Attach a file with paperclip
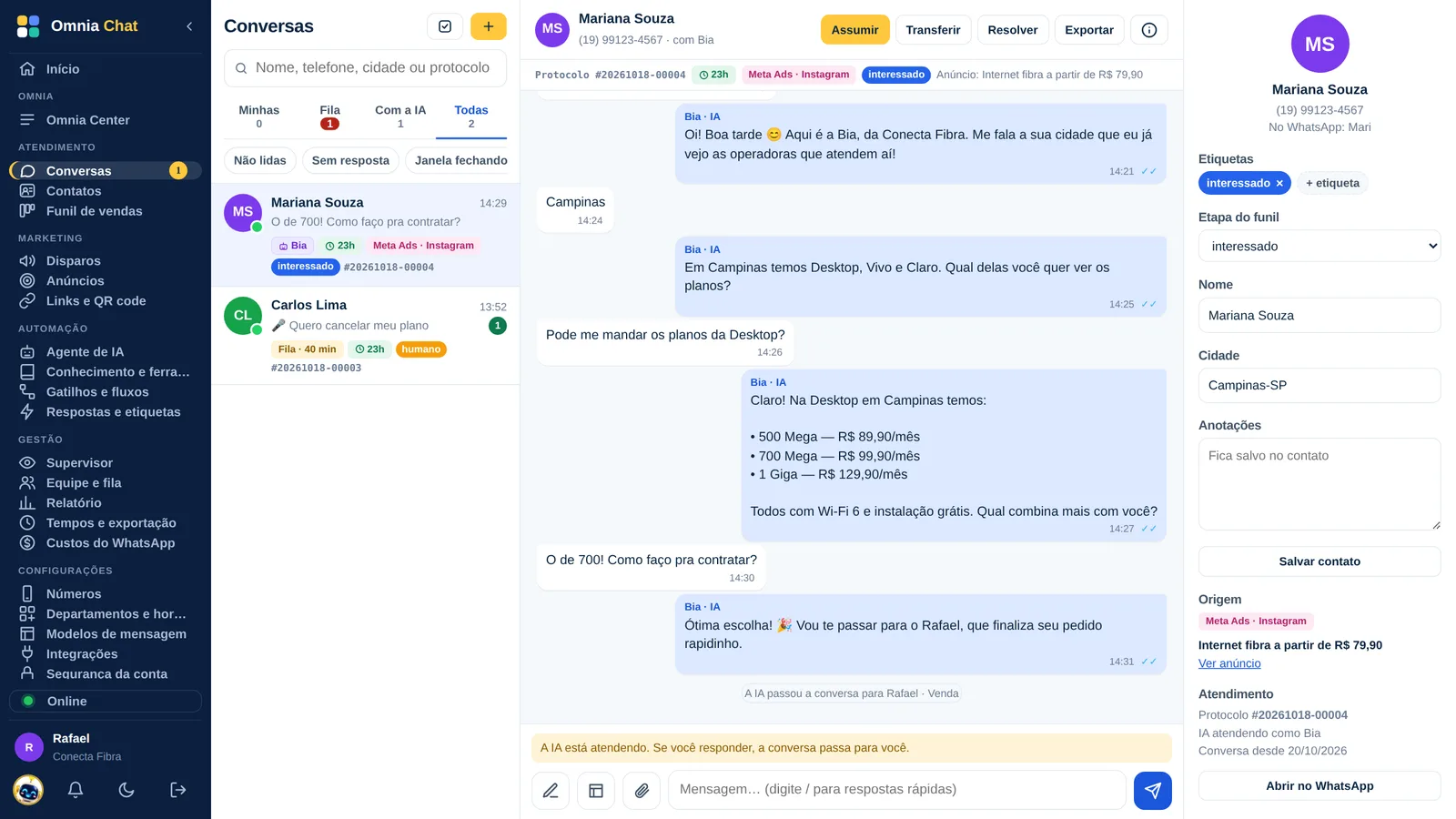1456x819 pixels. pos(642,791)
